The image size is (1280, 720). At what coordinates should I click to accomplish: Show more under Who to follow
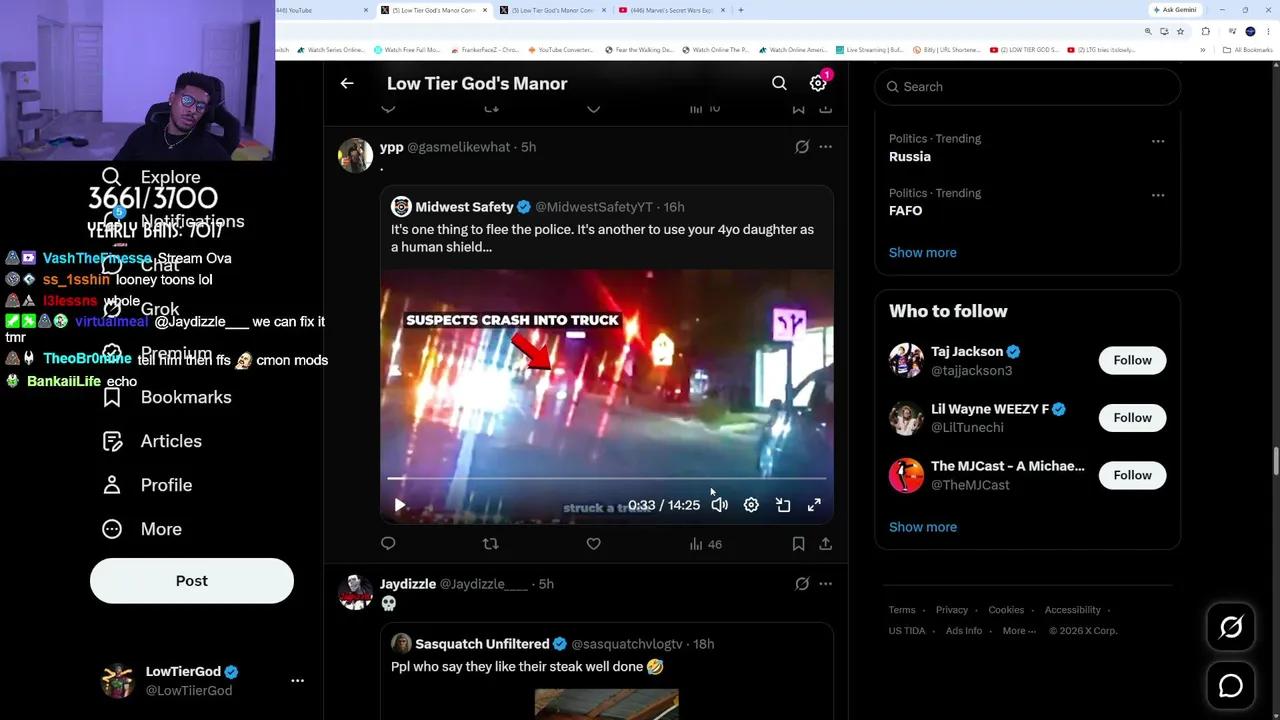point(922,527)
